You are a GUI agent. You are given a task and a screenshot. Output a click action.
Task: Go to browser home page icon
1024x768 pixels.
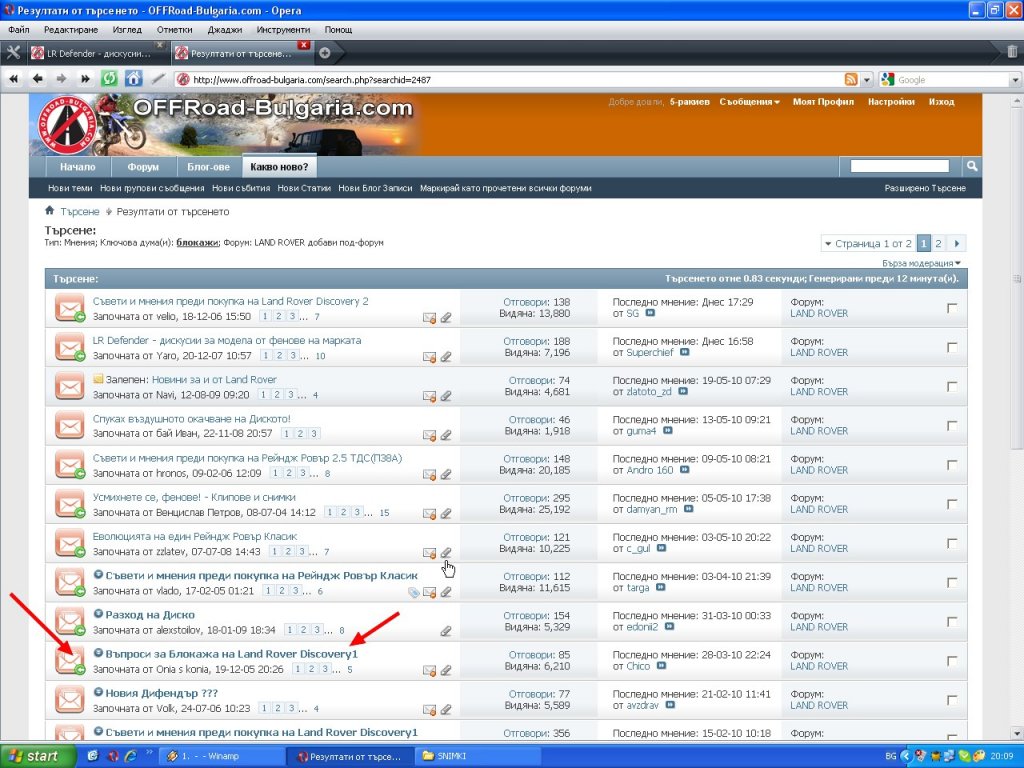(133, 79)
